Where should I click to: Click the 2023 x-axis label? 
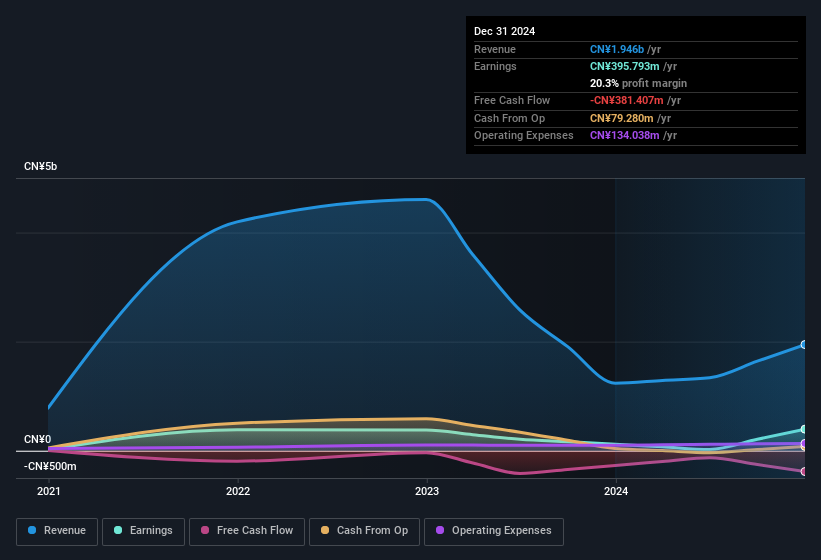(x=427, y=491)
